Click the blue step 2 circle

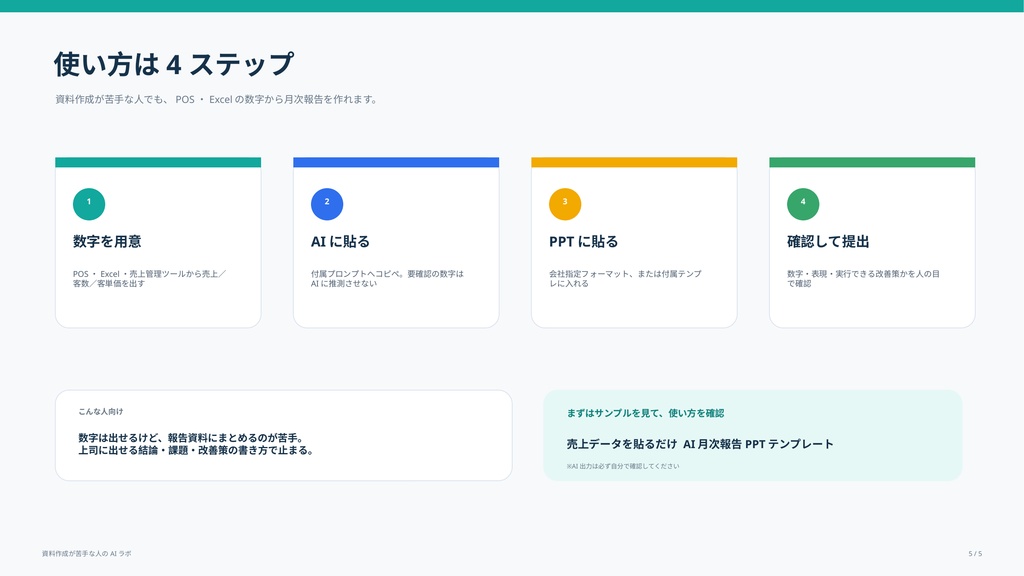(327, 204)
